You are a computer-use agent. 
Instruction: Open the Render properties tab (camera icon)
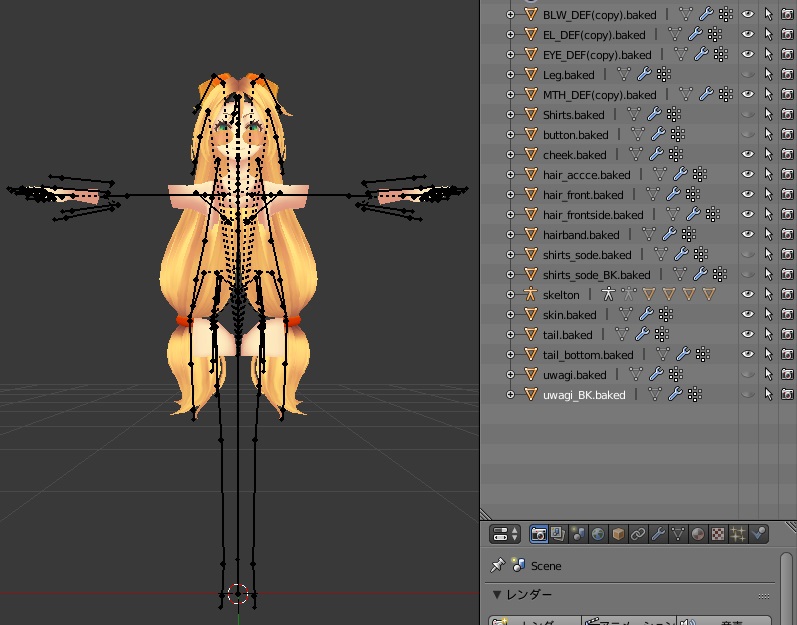(x=539, y=534)
